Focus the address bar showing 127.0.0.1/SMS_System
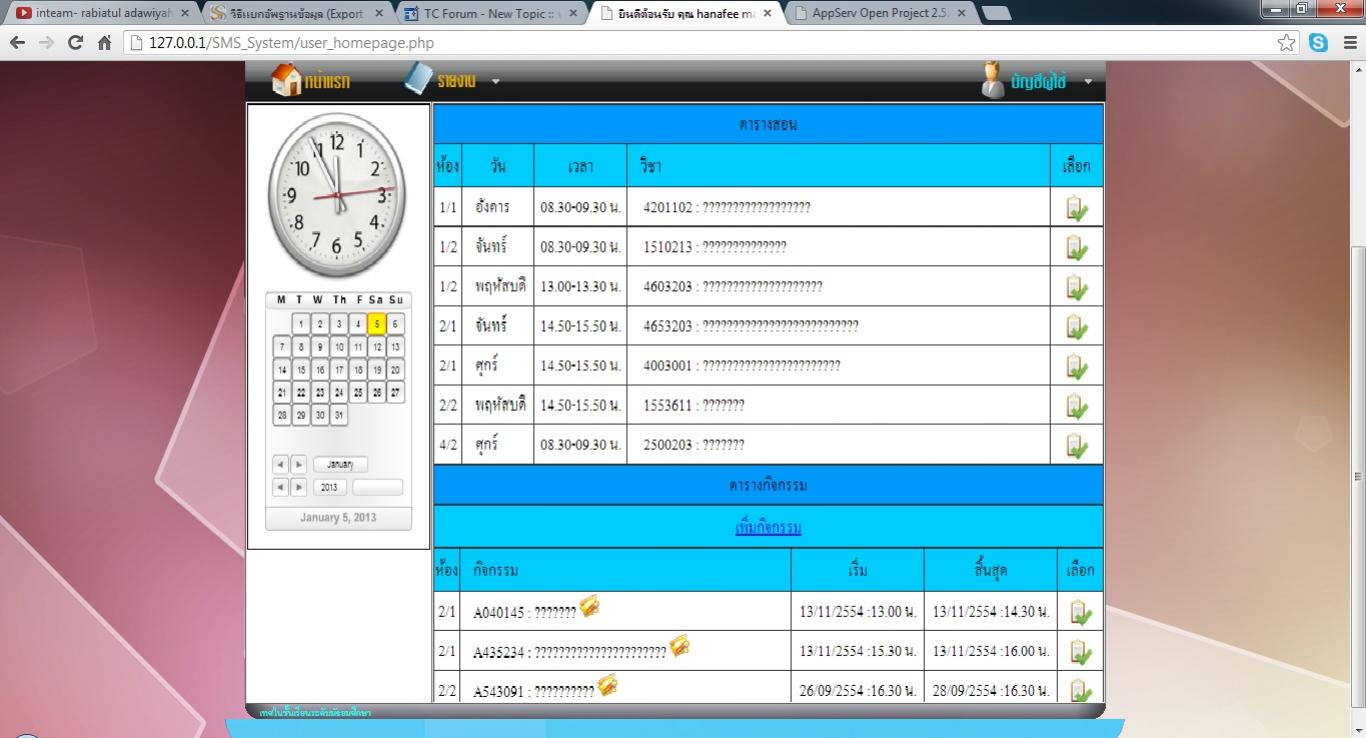The image size is (1366, 738). click(700, 43)
